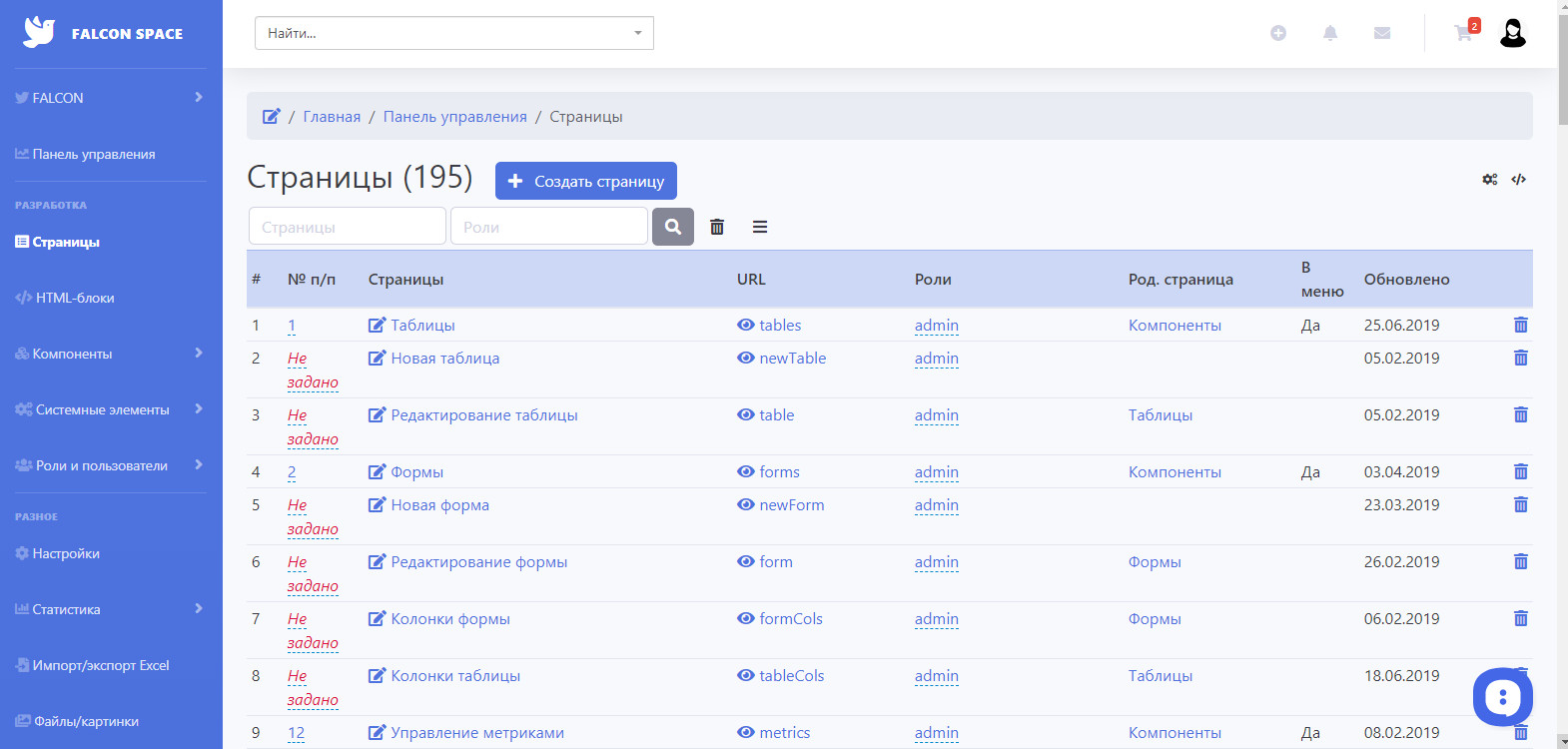The width and height of the screenshot is (1568, 749).
Task: Open HTML-блоки in the sidebar
Action: [75, 298]
